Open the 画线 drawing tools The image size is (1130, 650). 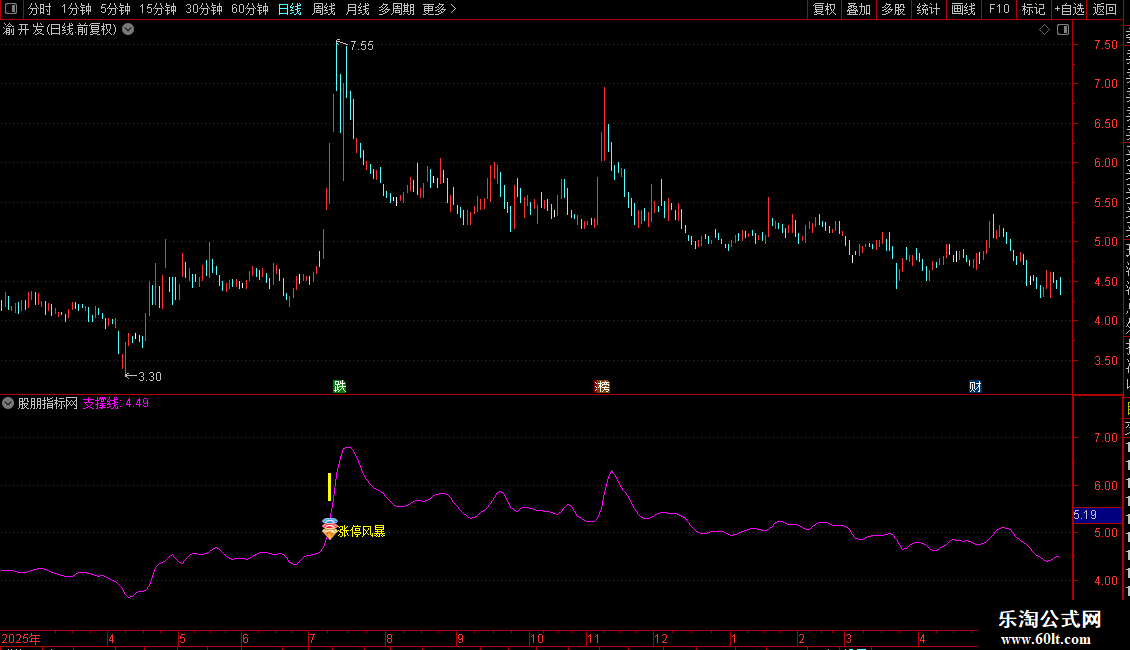(963, 9)
